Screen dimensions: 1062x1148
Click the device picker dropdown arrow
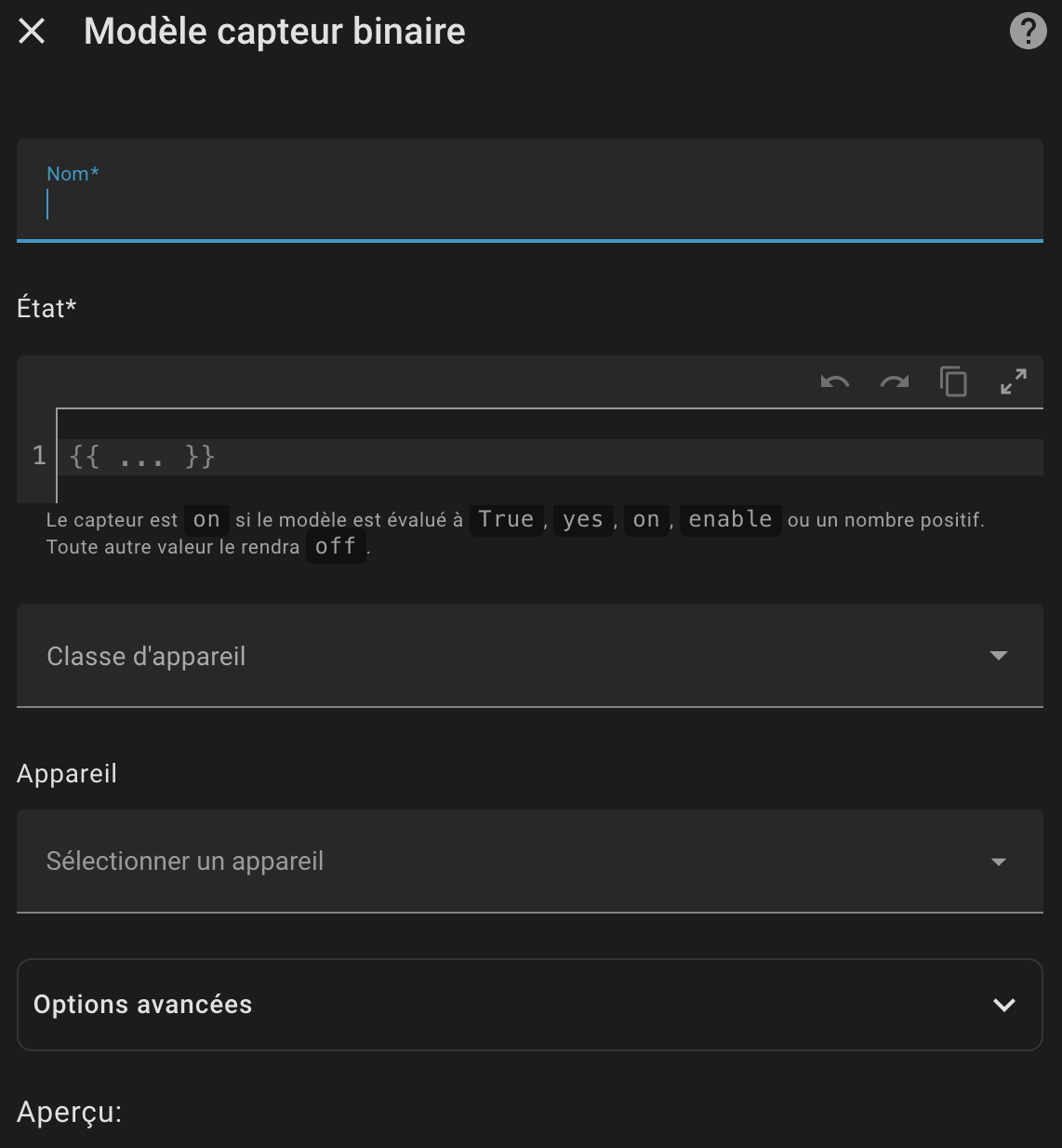click(x=998, y=861)
